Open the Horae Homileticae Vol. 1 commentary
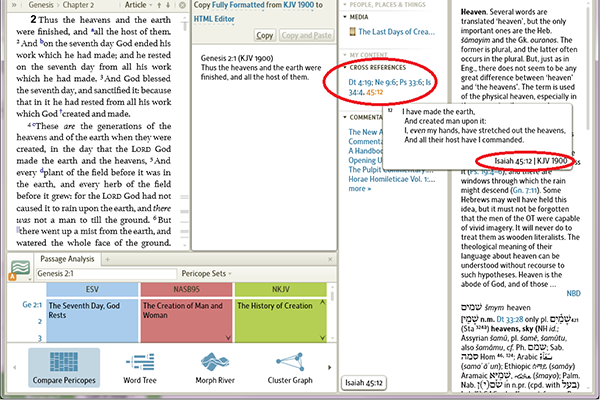 click(392, 179)
